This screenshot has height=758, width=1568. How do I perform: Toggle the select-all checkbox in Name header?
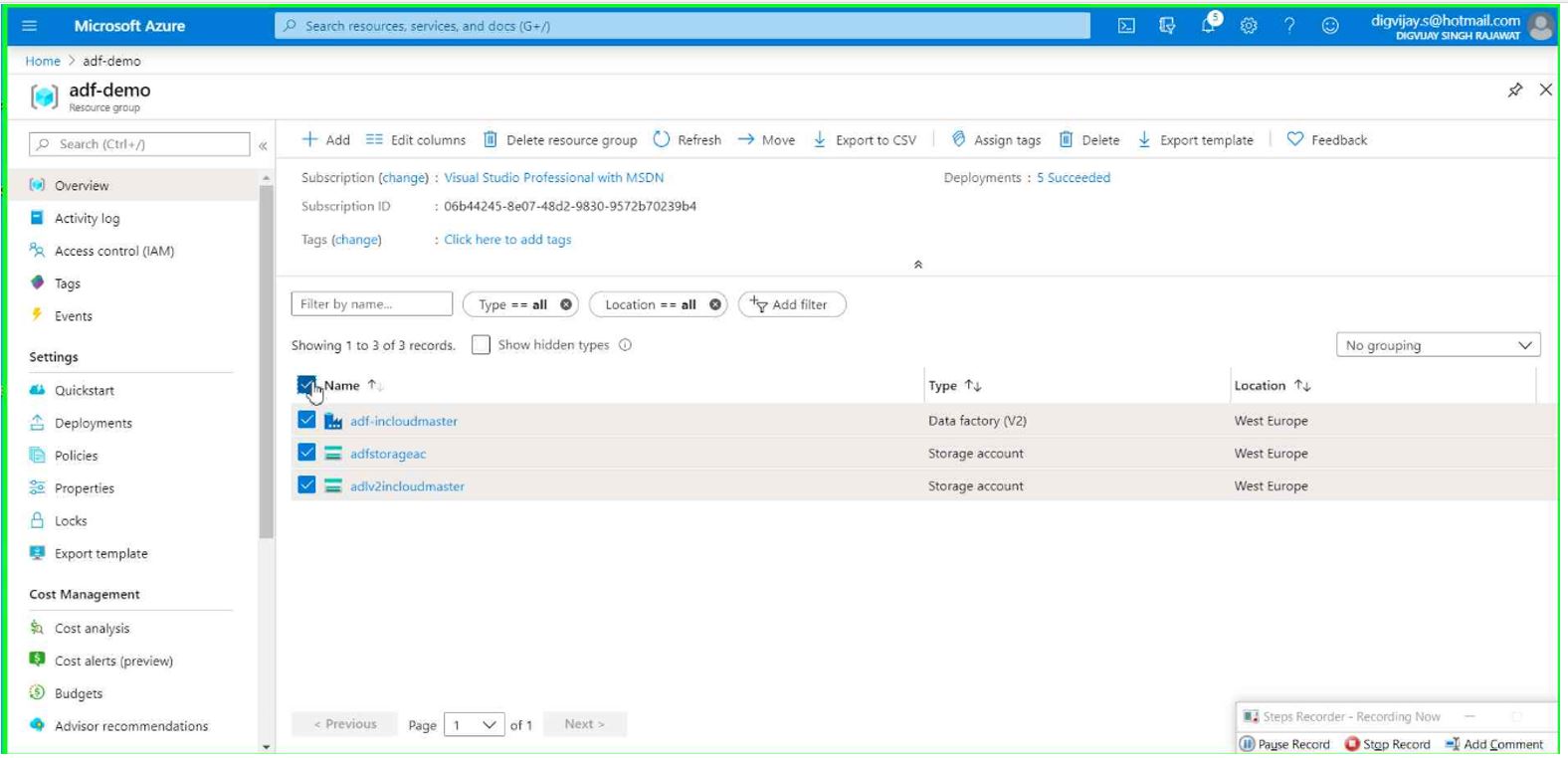(x=306, y=385)
